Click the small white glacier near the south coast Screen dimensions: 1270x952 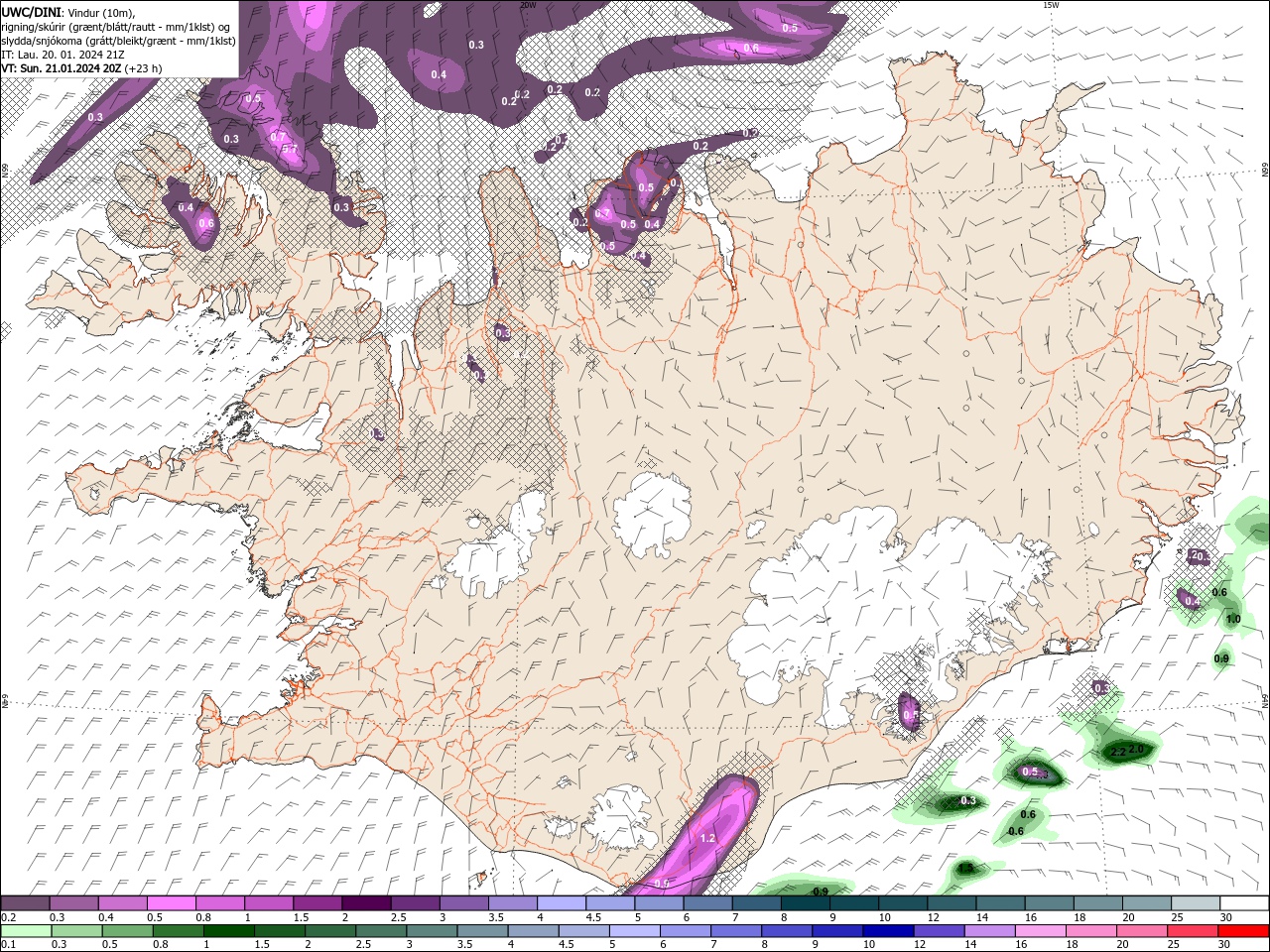click(620, 817)
